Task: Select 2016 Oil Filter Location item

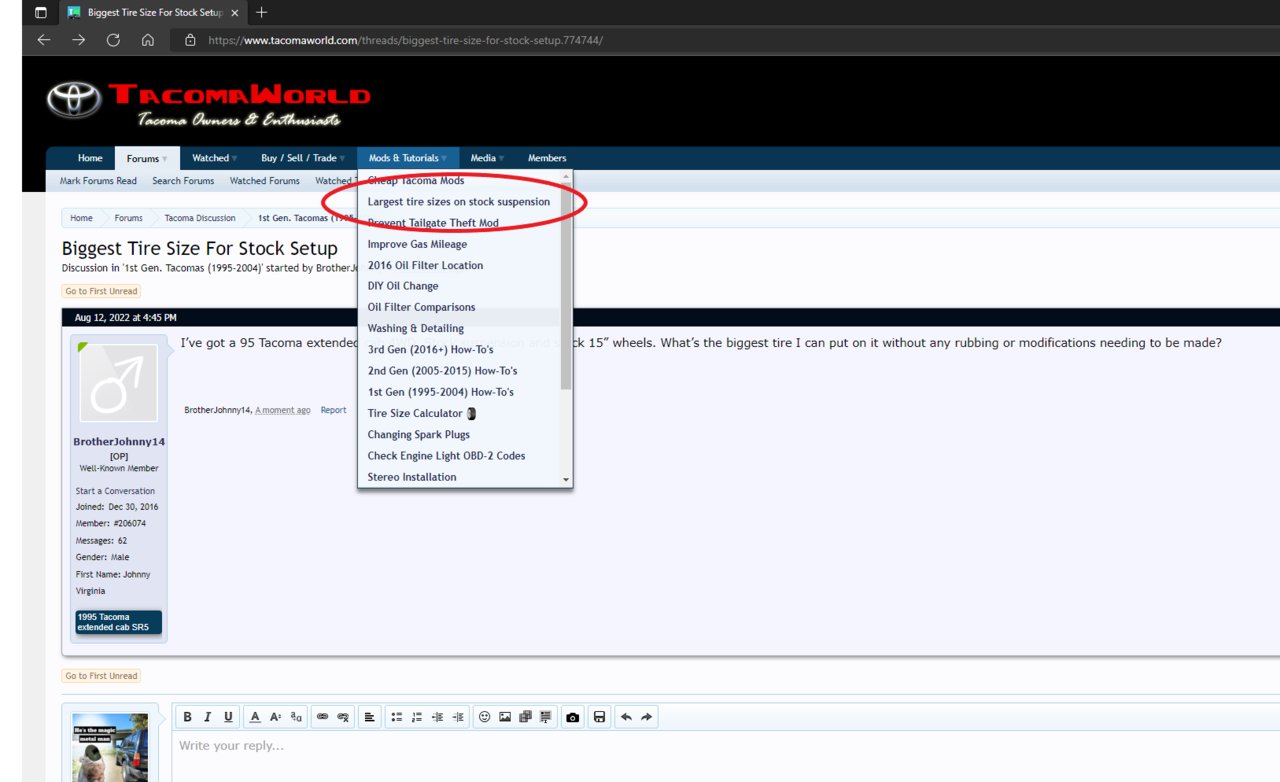Action: click(425, 265)
